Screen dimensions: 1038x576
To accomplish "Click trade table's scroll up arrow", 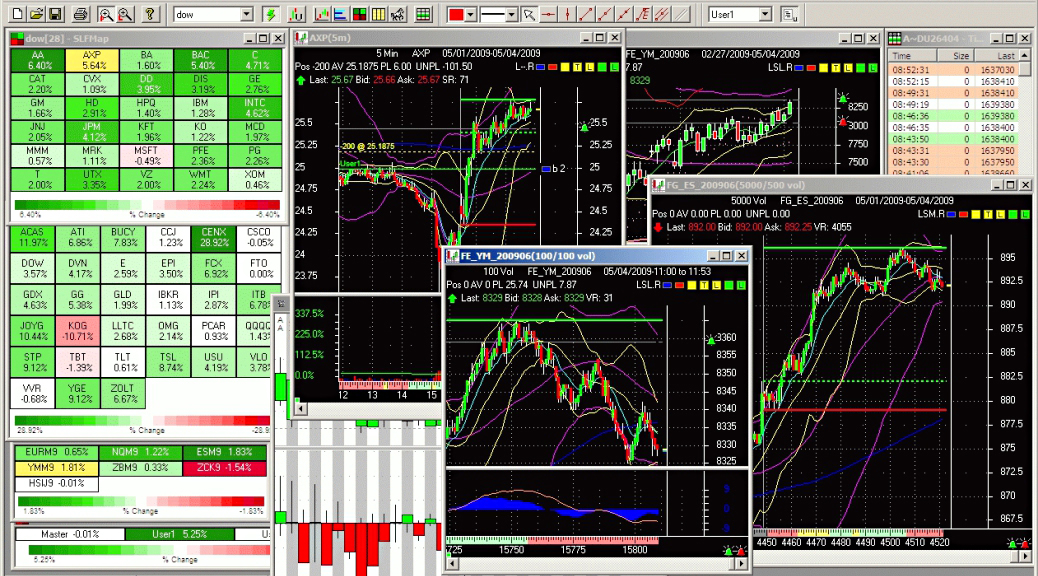I will point(1025,56).
